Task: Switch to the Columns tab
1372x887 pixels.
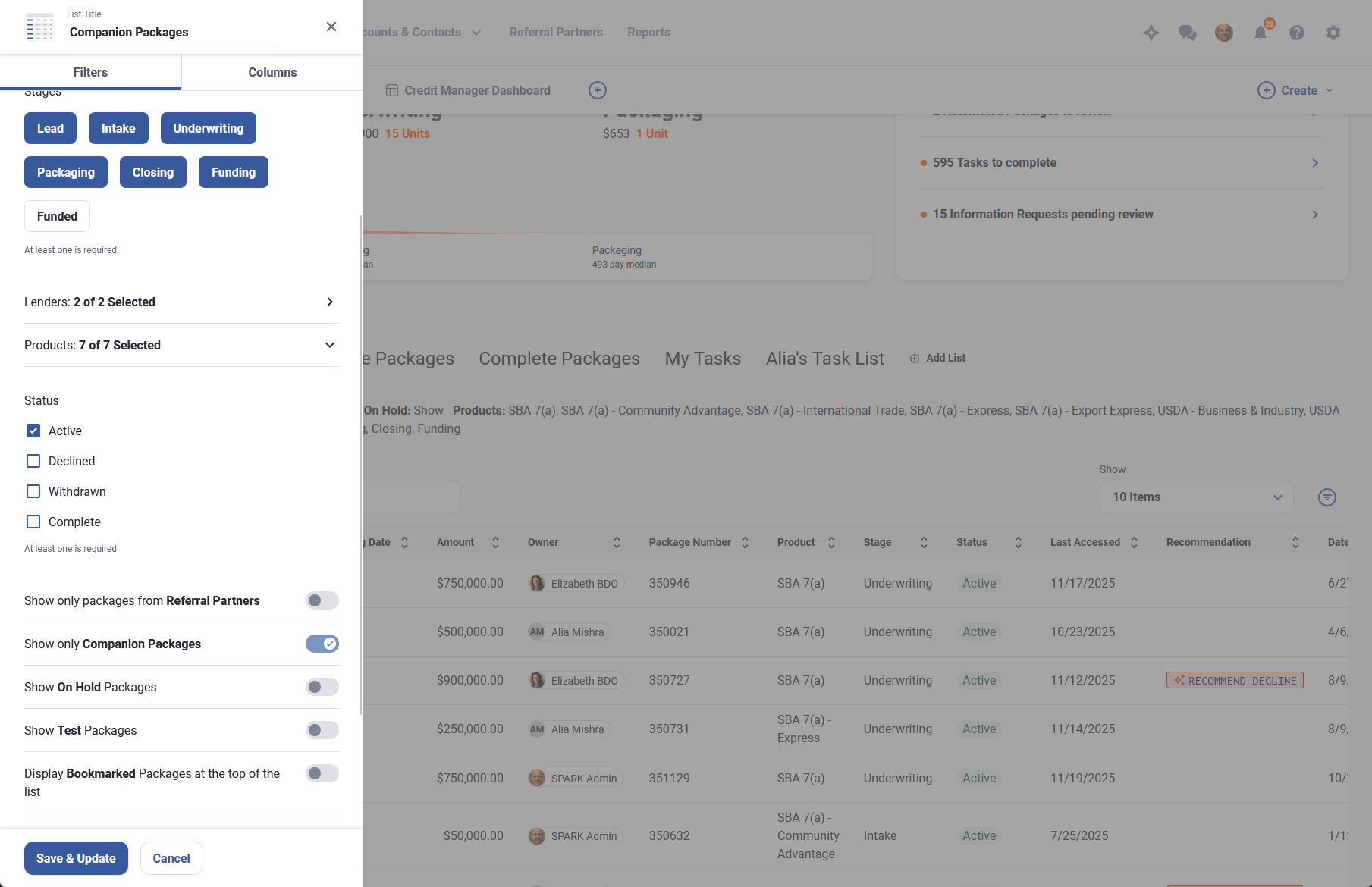Action: pos(272,72)
